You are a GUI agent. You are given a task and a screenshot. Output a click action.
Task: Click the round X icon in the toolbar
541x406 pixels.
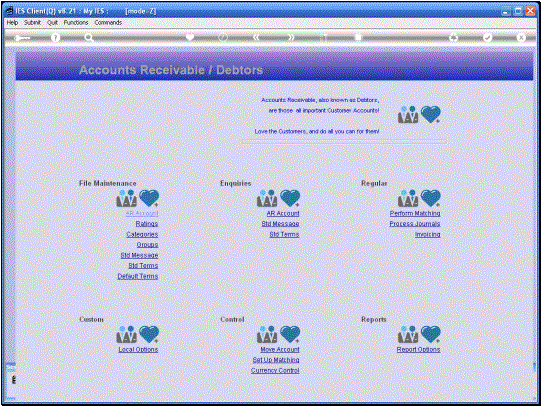[521, 37]
